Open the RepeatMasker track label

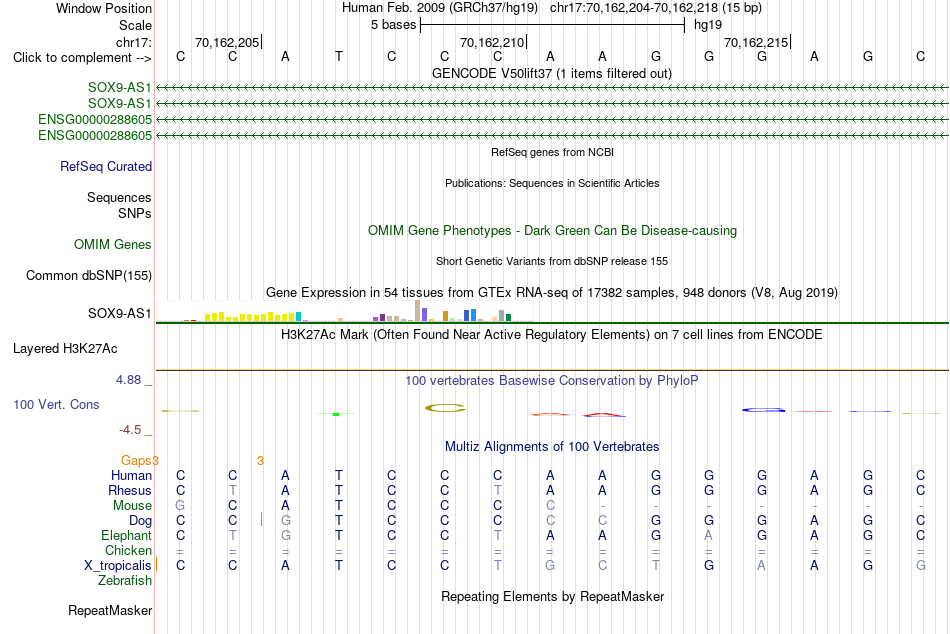point(110,610)
